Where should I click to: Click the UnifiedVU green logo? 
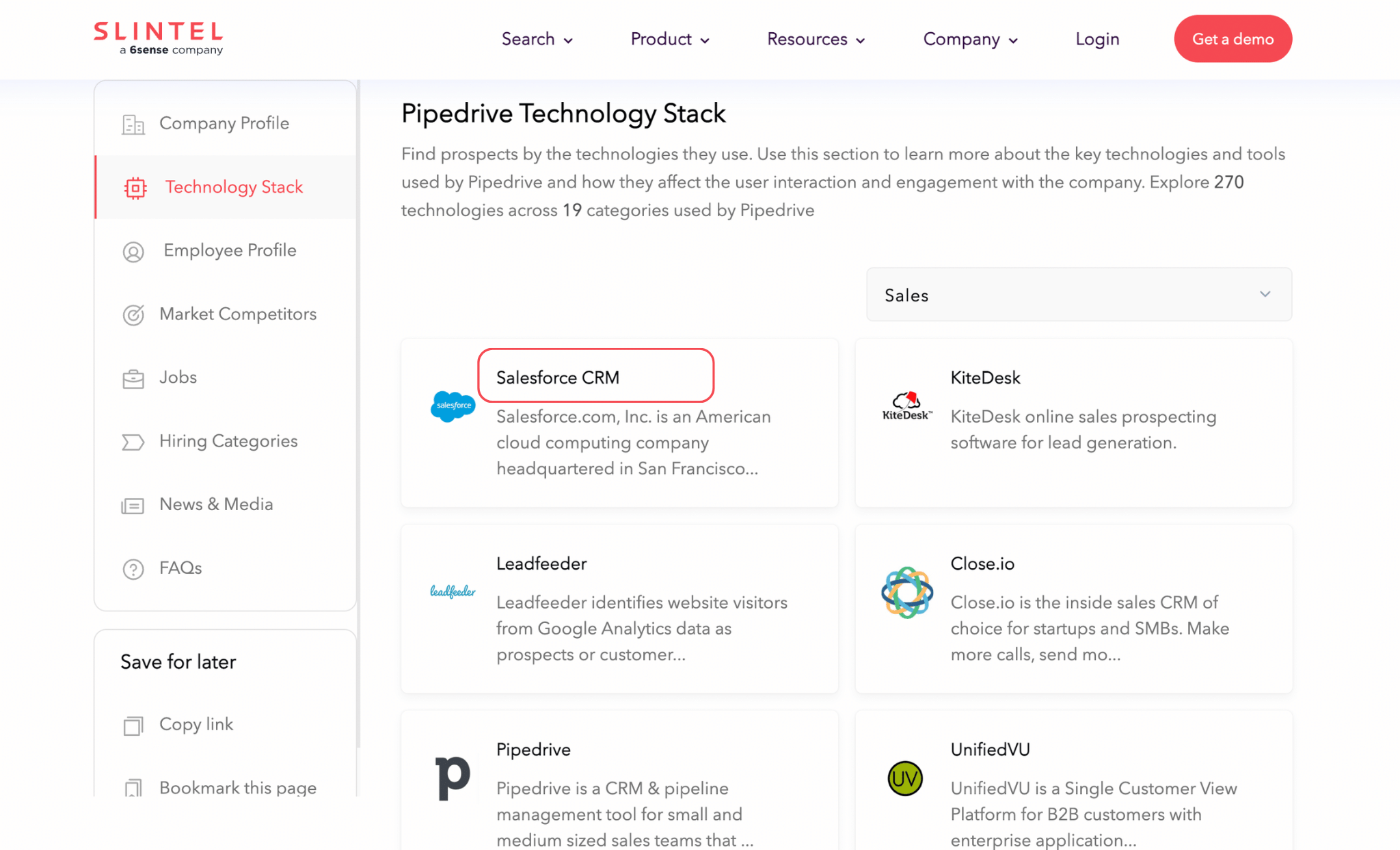point(905,778)
